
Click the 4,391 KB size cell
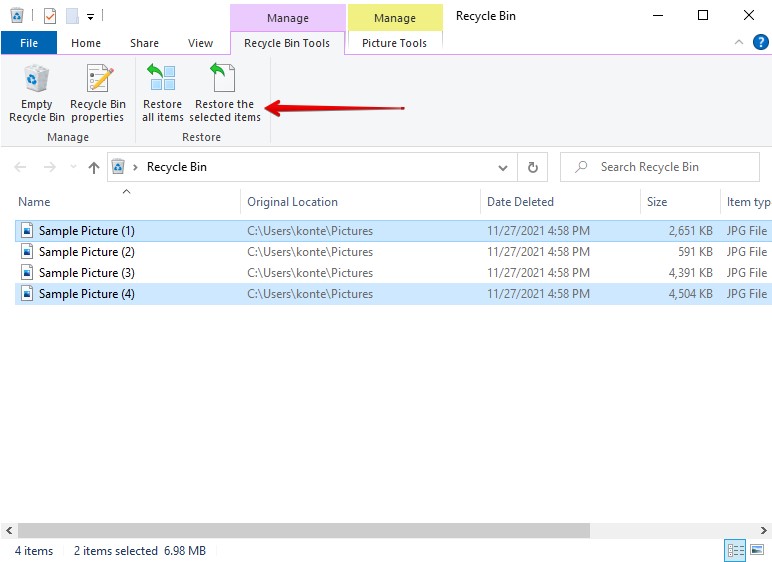pyautogui.click(x=690, y=273)
